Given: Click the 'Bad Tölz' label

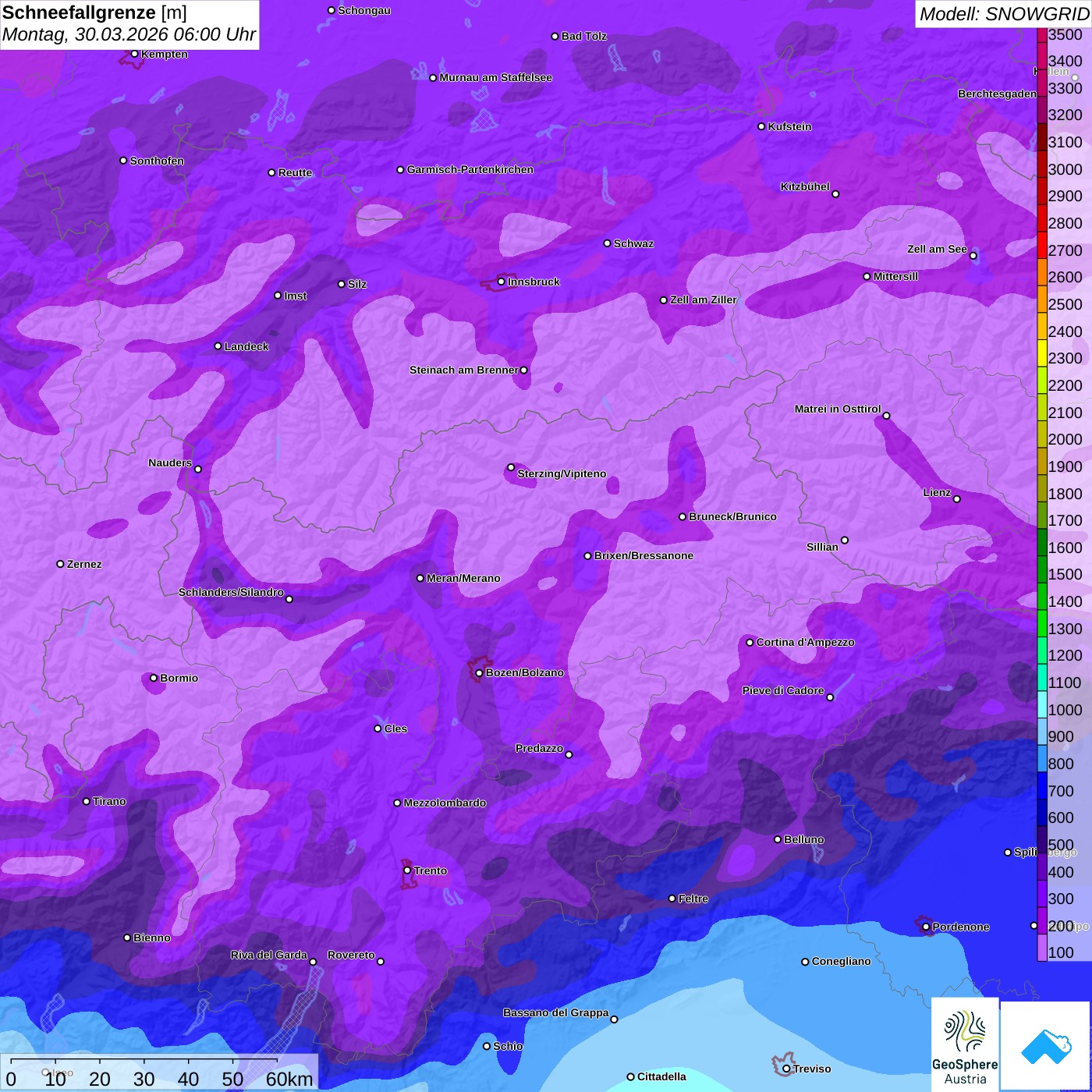Looking at the screenshot, I should 583,36.
